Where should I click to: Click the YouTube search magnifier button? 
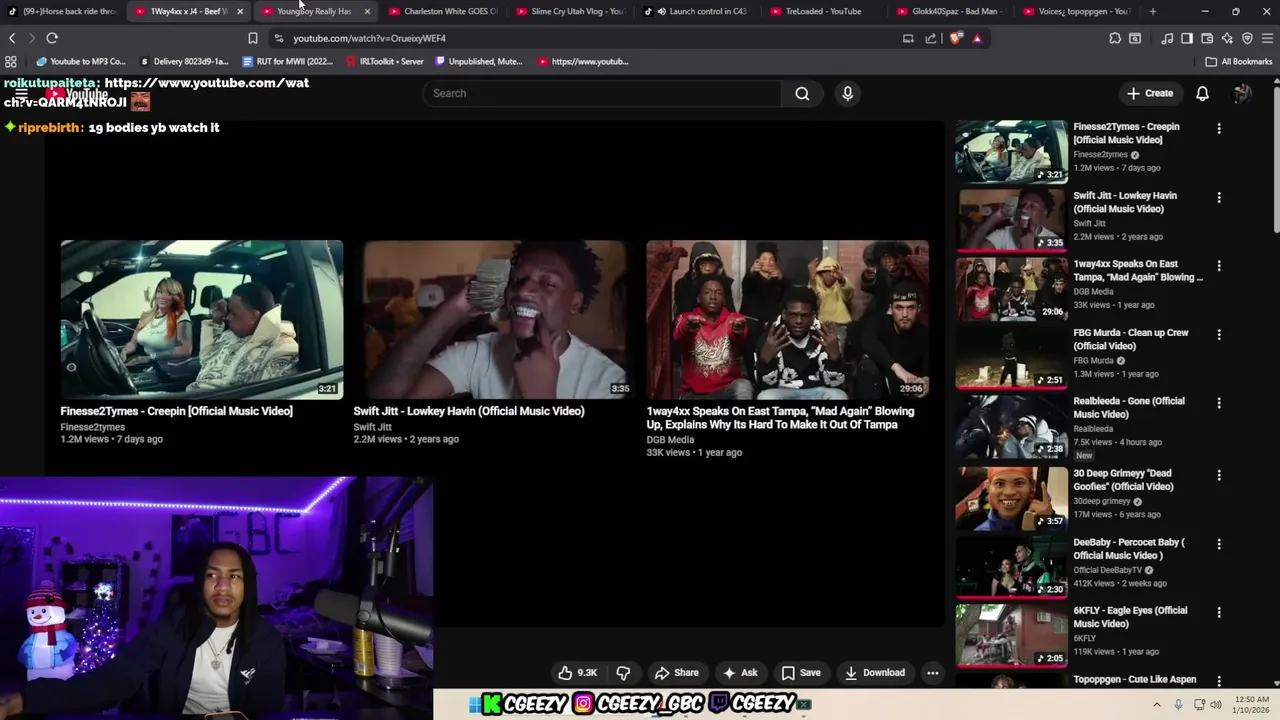802,93
